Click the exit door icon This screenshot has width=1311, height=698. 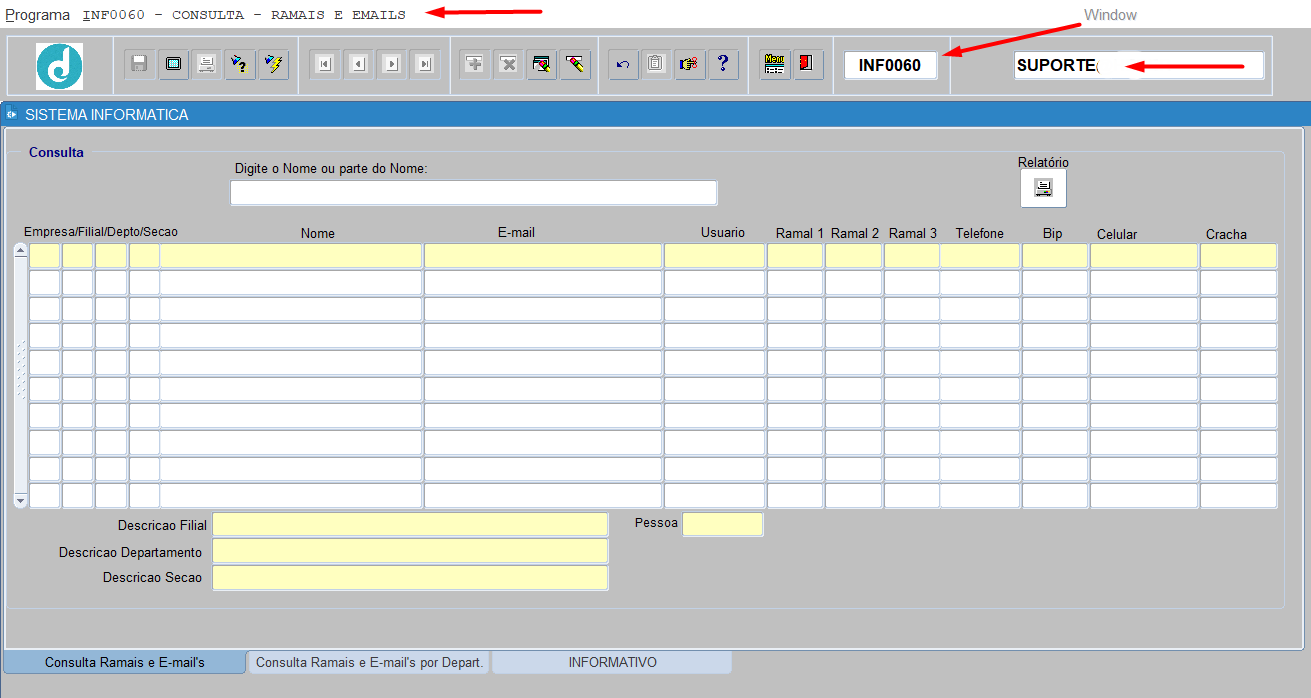807,64
